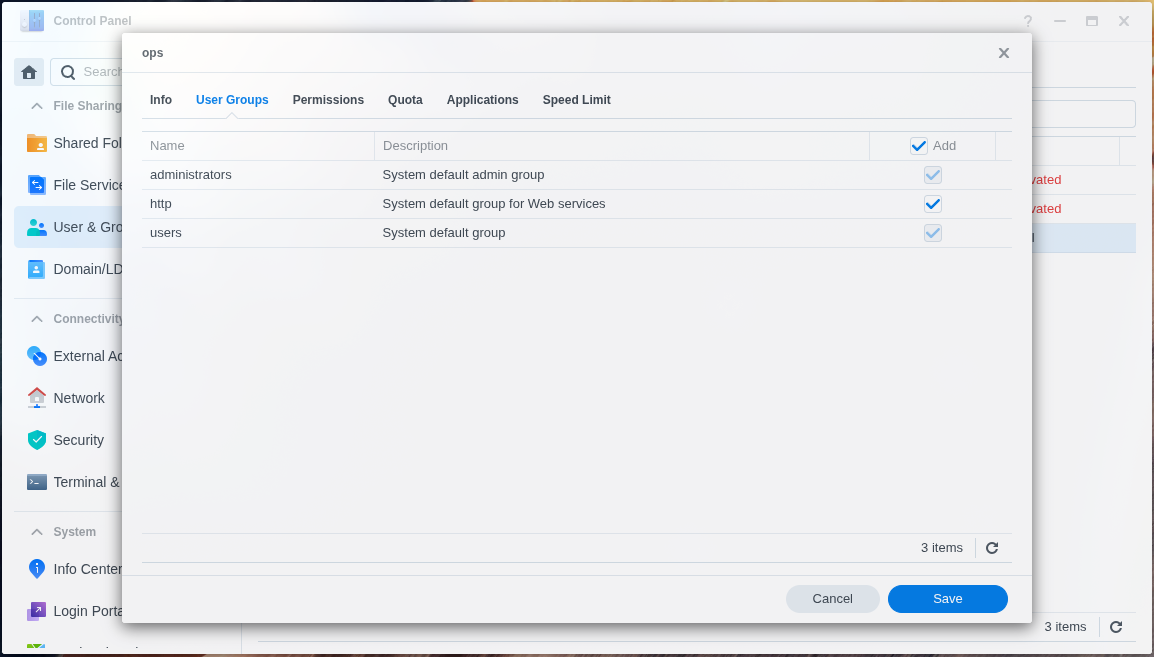Select the User Groups tab
The image size is (1154, 657).
[232, 100]
